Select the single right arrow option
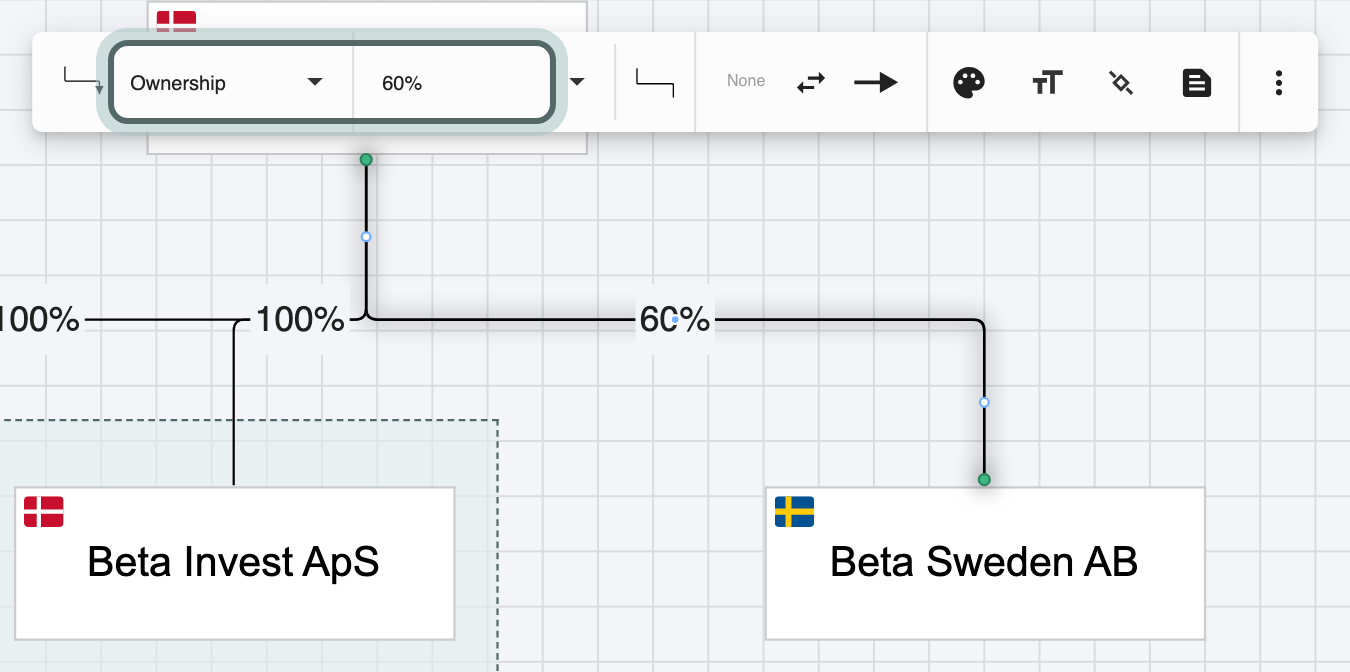This screenshot has width=1350, height=672. (x=876, y=83)
